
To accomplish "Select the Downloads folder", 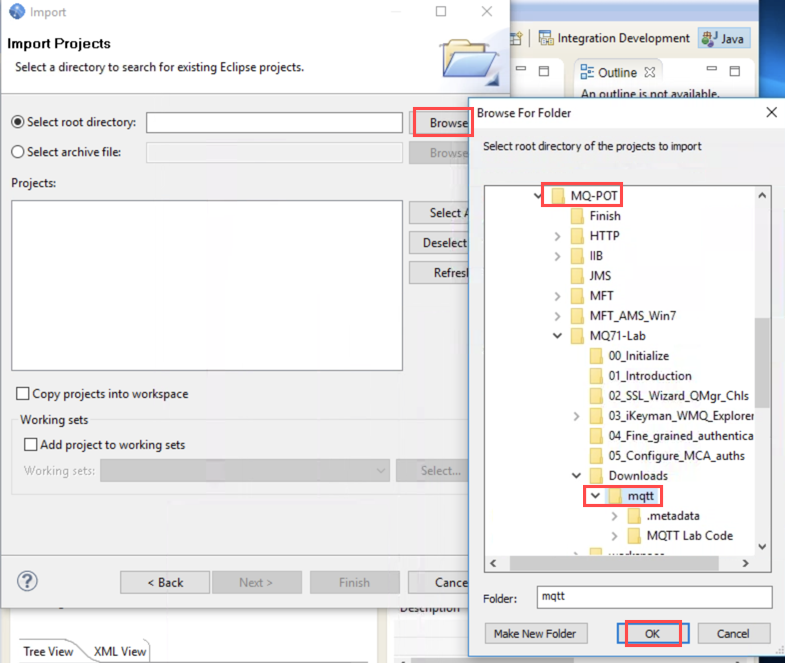I will click(x=638, y=476).
